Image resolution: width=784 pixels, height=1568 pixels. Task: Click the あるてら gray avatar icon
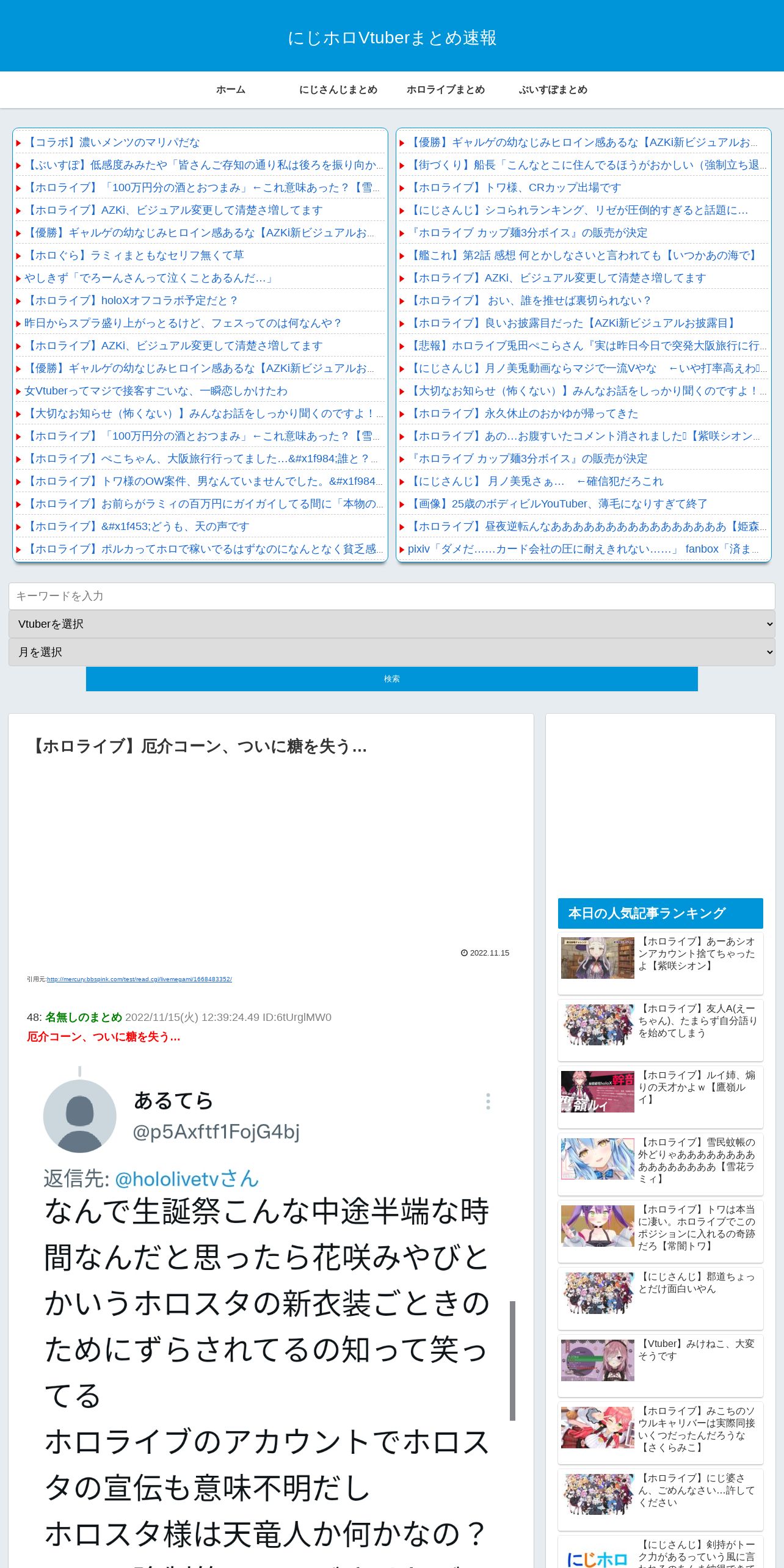pyautogui.click(x=79, y=1116)
